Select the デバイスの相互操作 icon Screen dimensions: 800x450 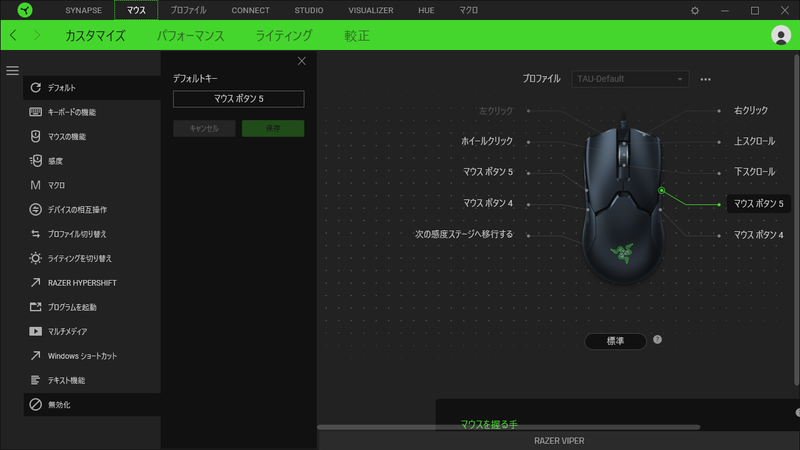35,209
